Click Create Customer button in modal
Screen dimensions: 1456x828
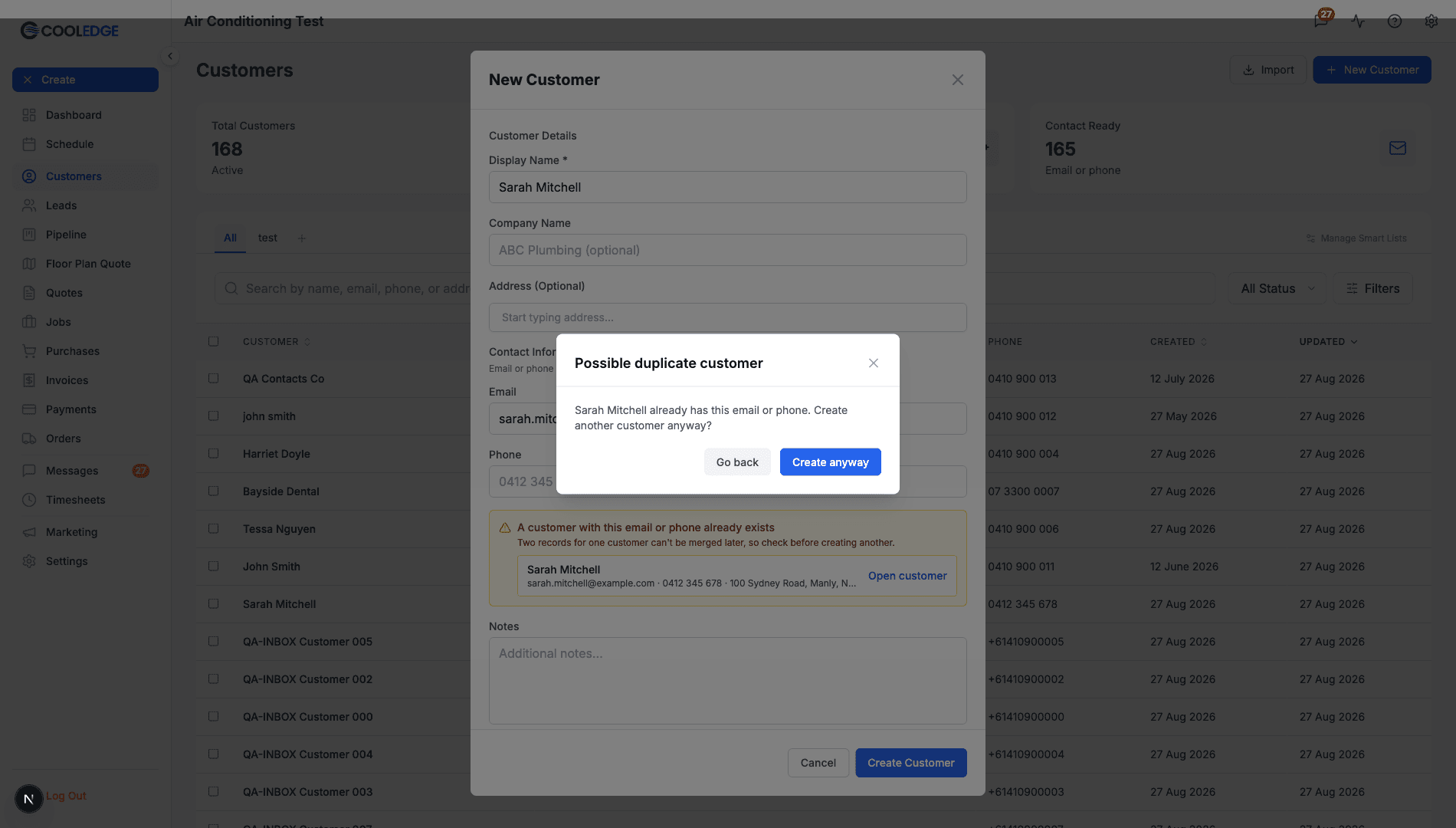(x=911, y=763)
